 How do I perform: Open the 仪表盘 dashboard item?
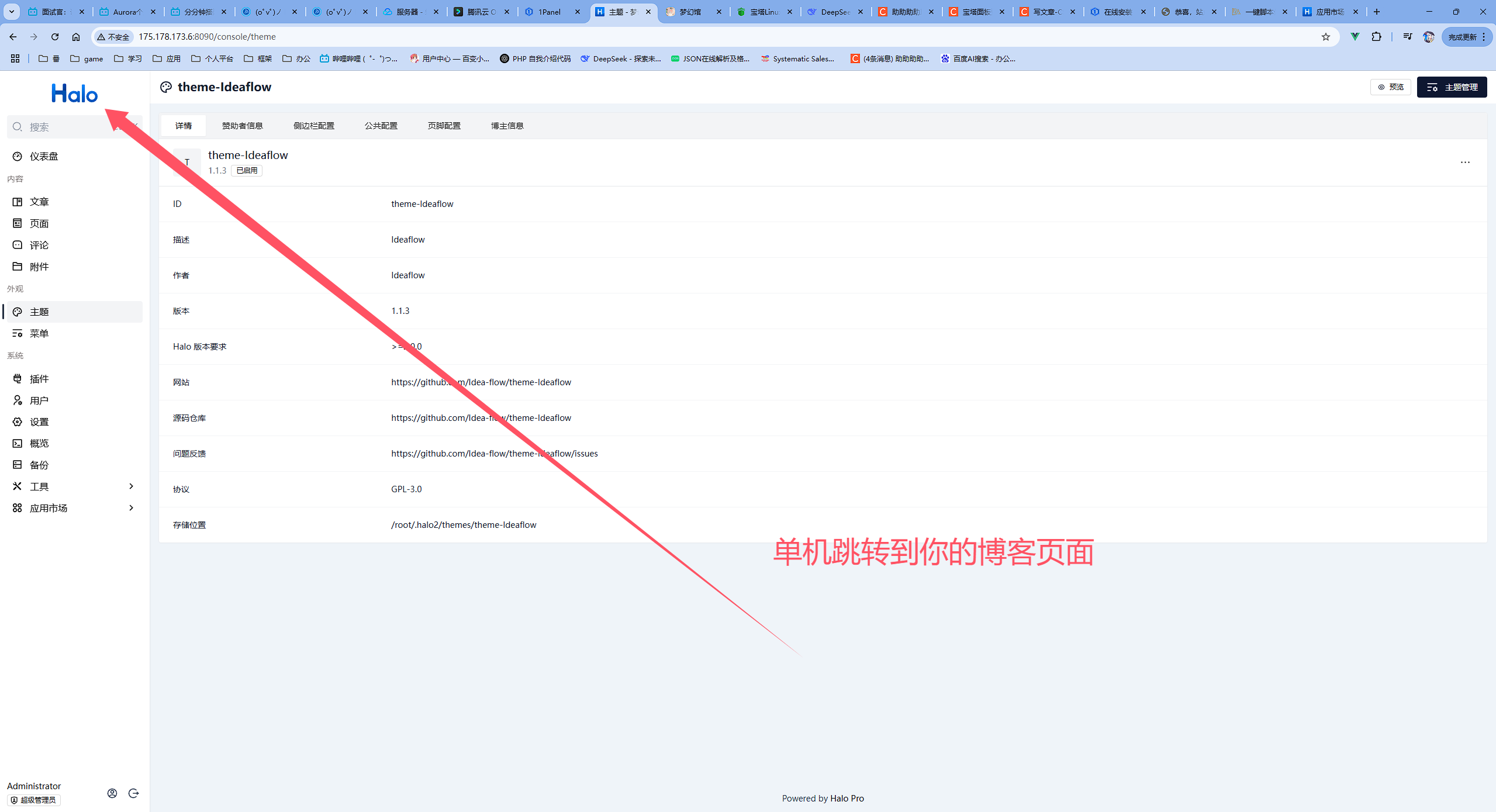tap(44, 156)
